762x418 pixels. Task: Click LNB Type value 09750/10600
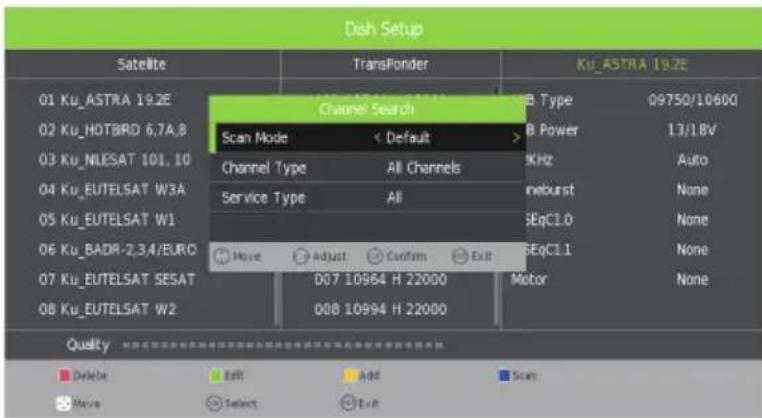pyautogui.click(x=693, y=100)
